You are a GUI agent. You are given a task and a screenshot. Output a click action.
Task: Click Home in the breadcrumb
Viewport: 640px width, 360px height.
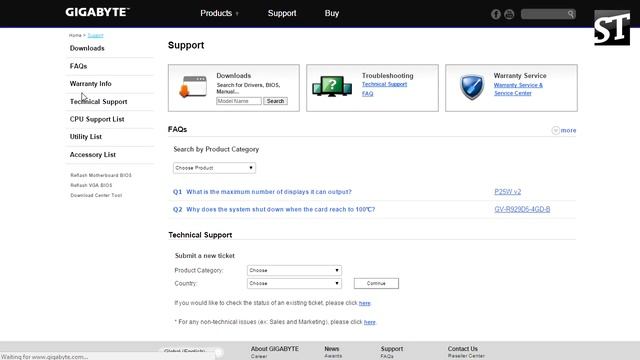point(75,36)
